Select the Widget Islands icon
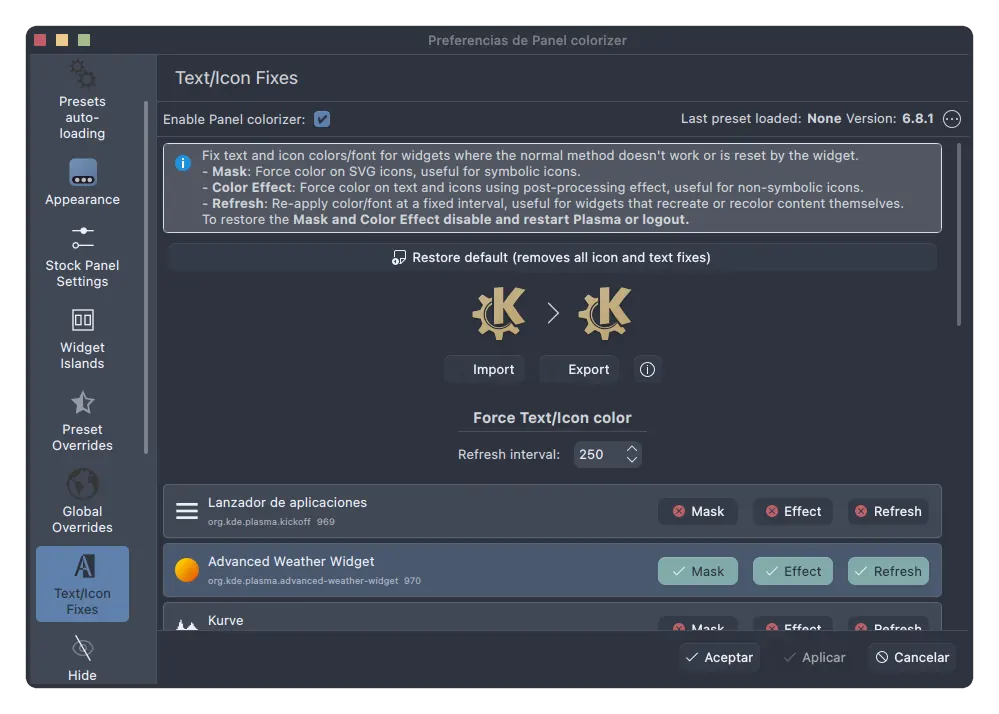 click(x=83, y=320)
